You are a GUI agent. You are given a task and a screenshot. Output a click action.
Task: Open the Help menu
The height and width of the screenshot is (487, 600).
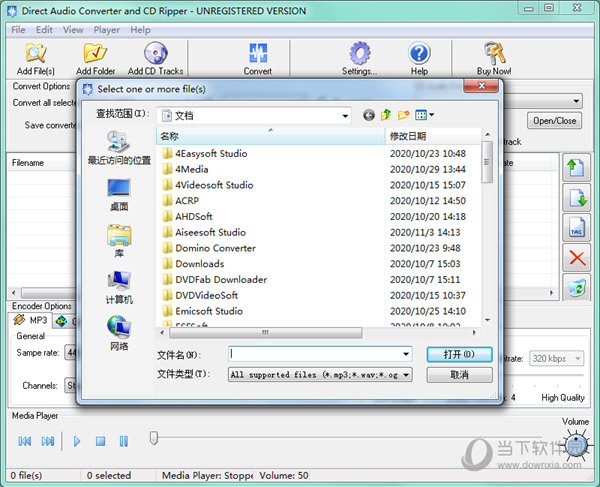click(x=140, y=30)
